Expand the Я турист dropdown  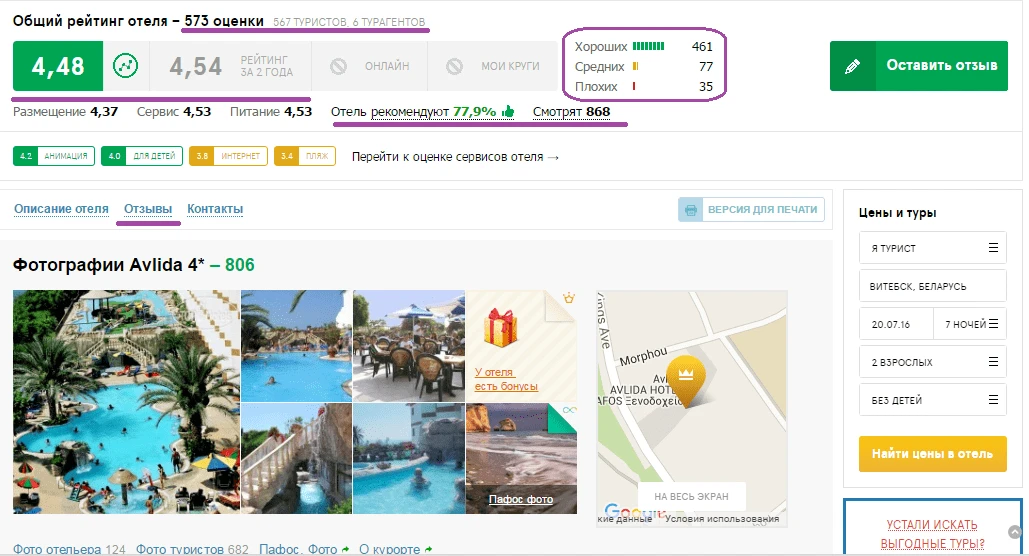coord(933,248)
